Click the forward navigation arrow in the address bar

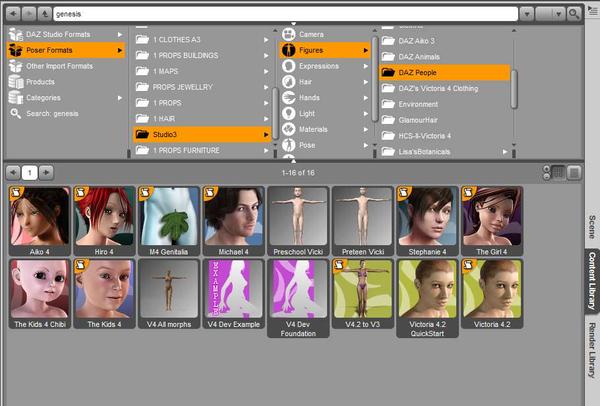point(29,14)
